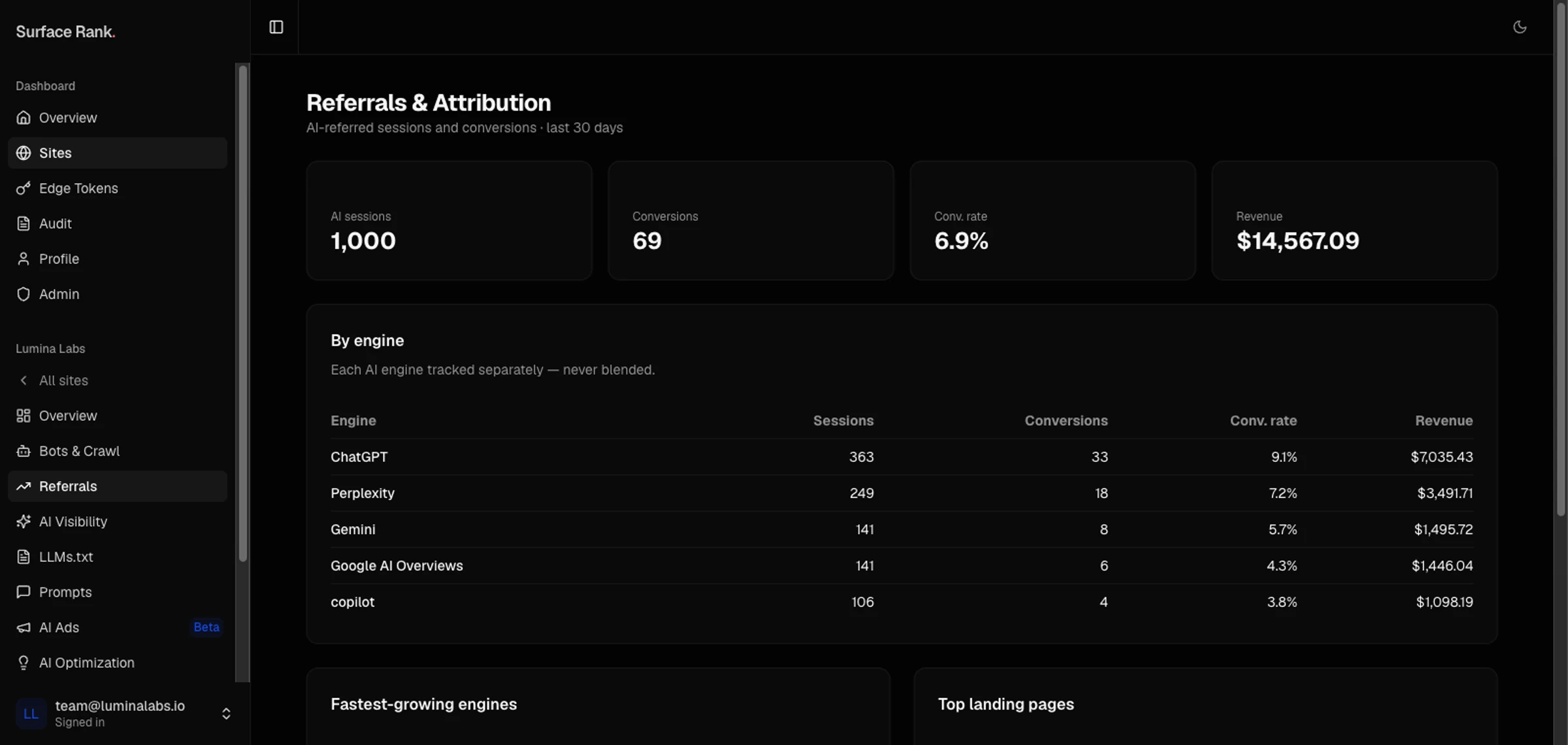
Task: Click the Audit document icon
Action: pos(24,223)
